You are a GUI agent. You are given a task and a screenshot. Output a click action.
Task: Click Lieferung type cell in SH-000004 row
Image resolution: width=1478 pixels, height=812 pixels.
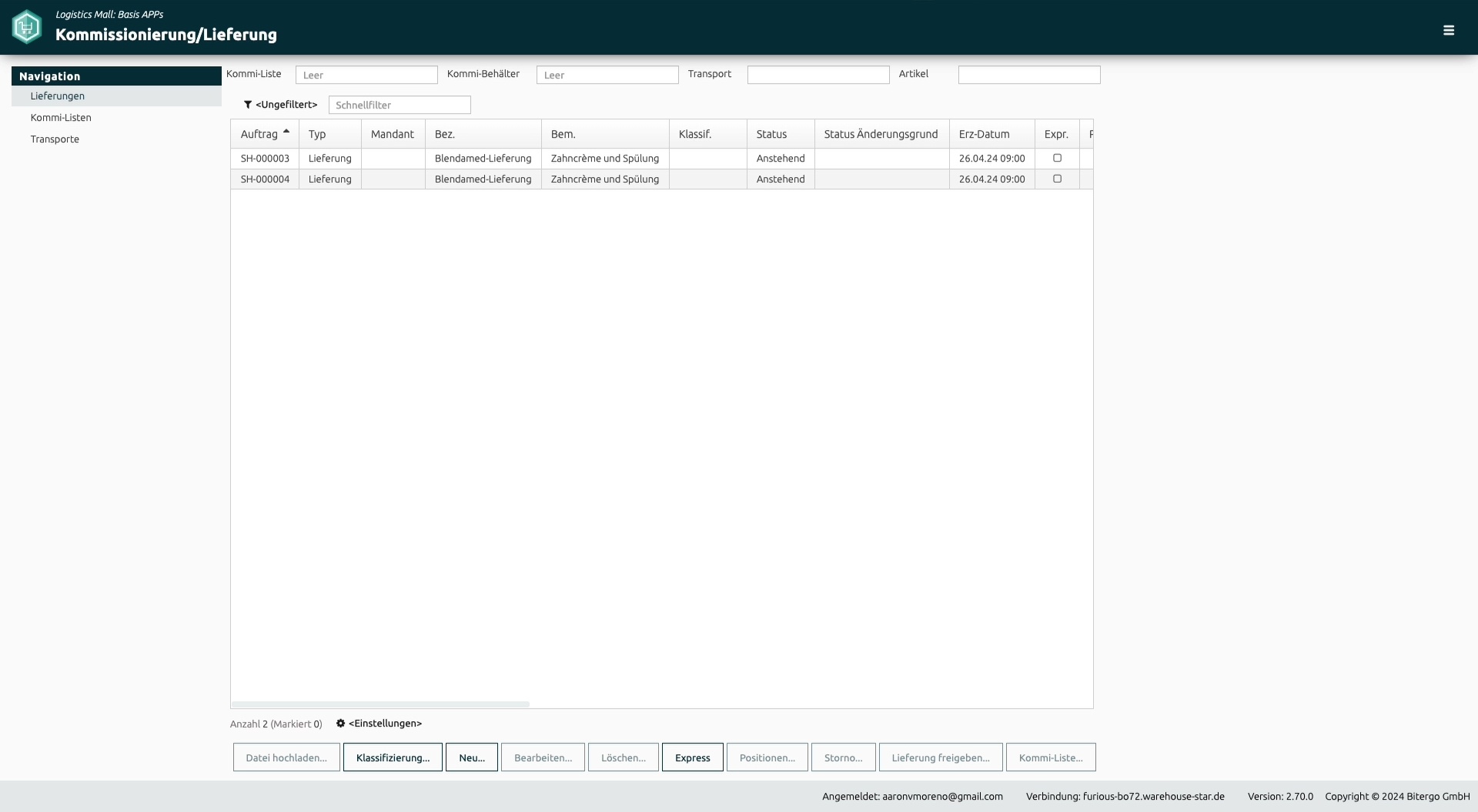coord(330,179)
